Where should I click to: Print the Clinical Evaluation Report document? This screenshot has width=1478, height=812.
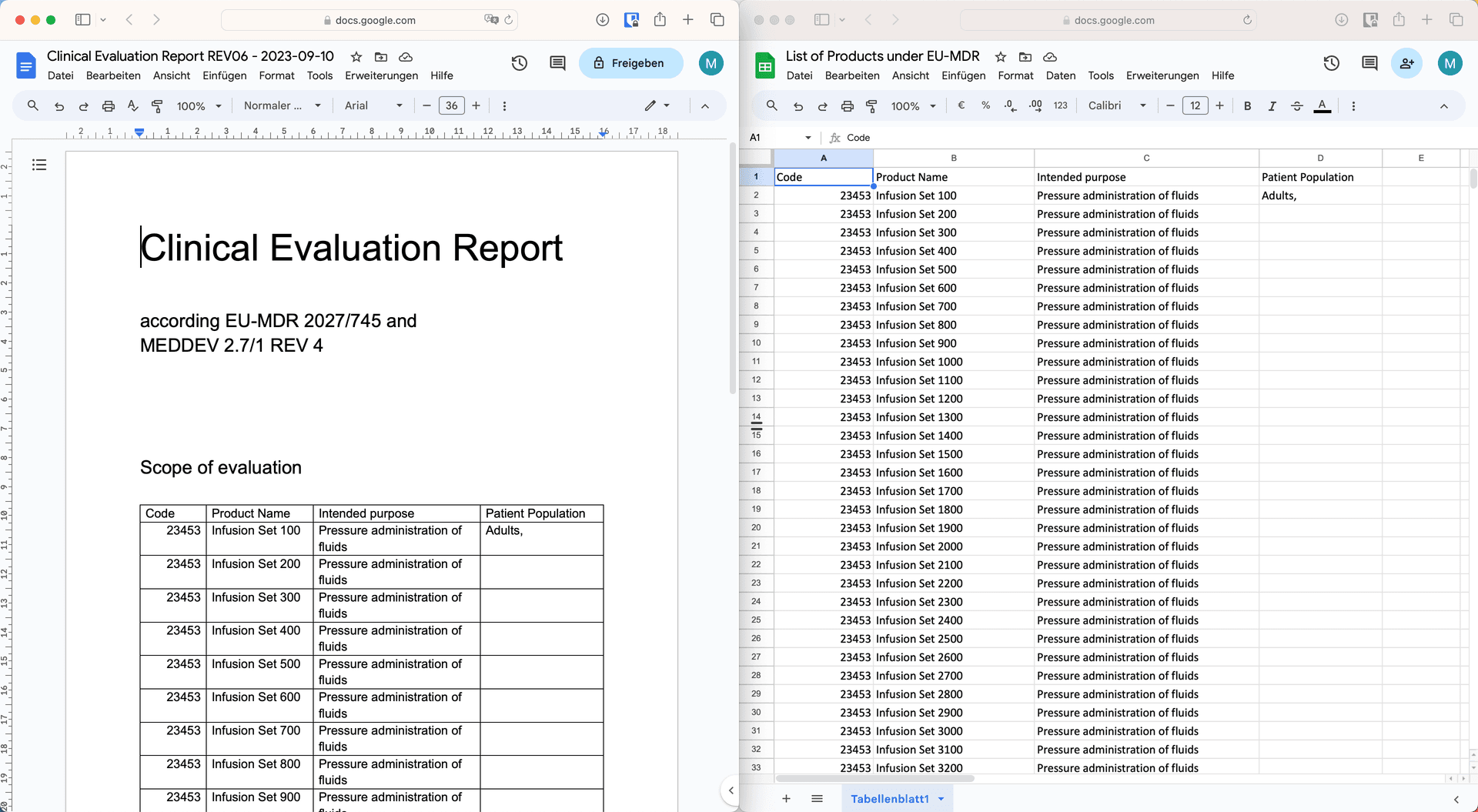[x=109, y=105]
